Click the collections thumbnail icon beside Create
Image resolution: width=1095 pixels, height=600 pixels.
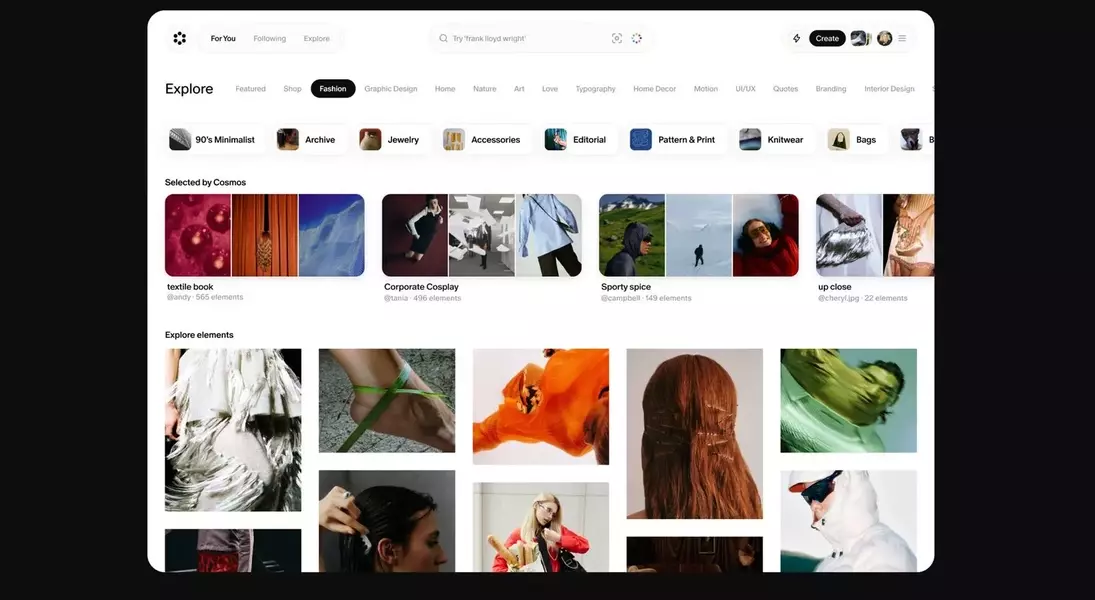tap(860, 38)
